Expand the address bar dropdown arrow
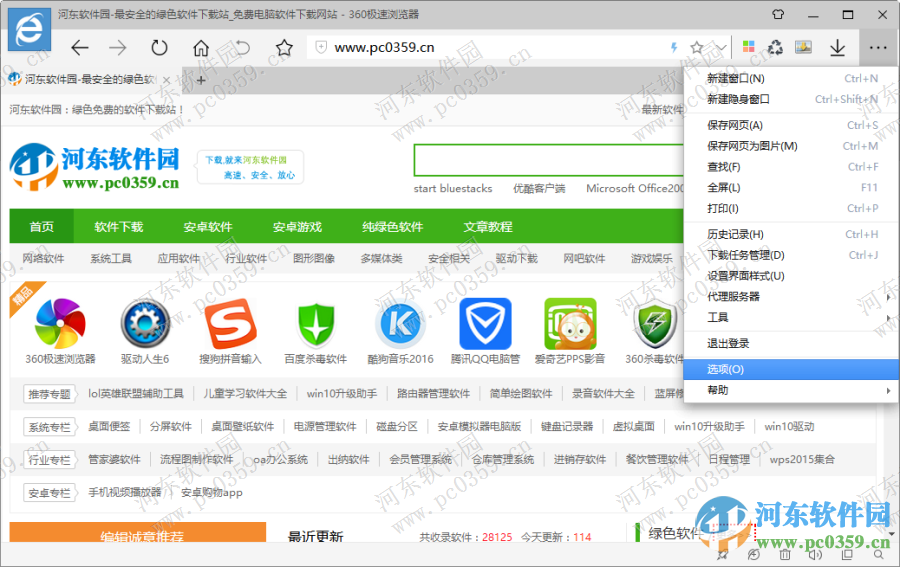Viewport: 900px width, 567px height. coord(721,48)
